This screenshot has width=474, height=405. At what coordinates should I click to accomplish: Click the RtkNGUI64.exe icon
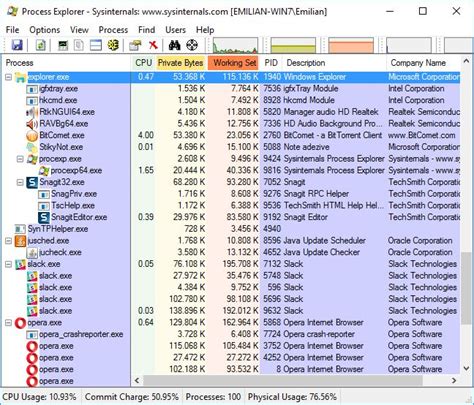32,112
